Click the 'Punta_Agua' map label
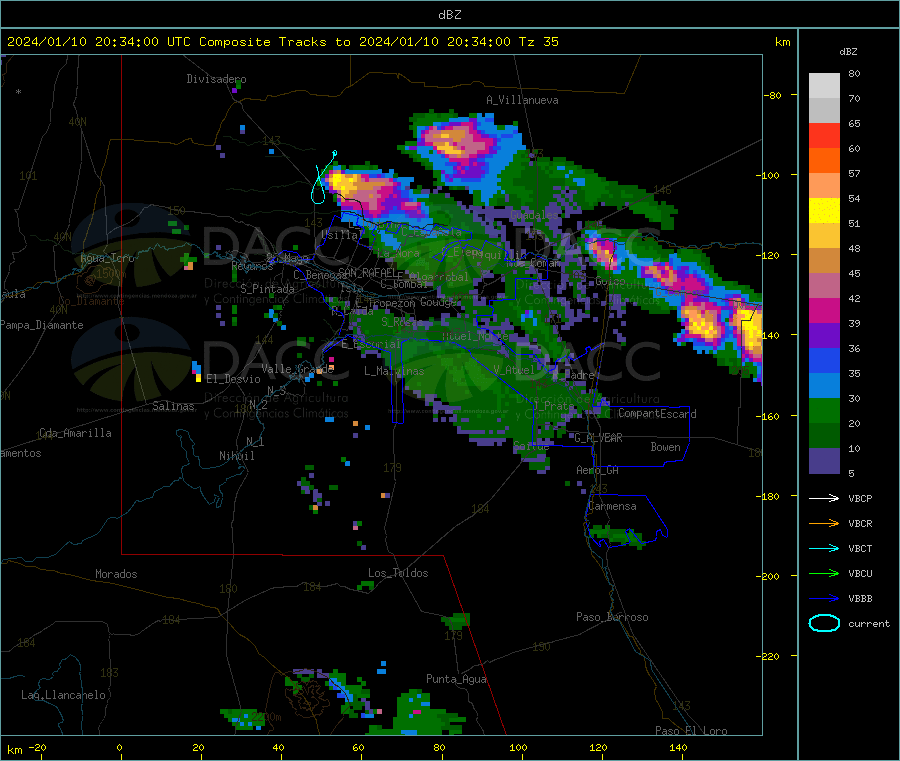The image size is (900, 761). 456,679
